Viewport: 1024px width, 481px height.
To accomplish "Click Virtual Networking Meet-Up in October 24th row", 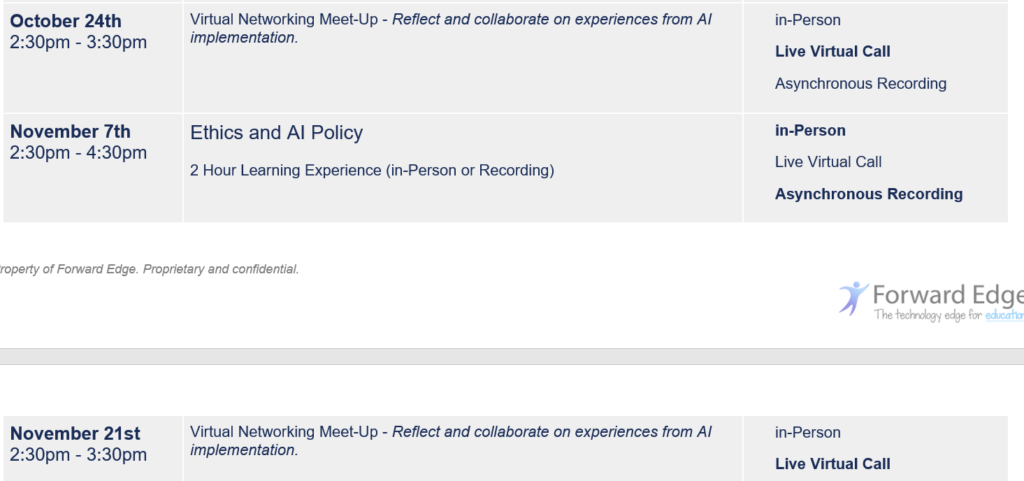I will pos(284,20).
